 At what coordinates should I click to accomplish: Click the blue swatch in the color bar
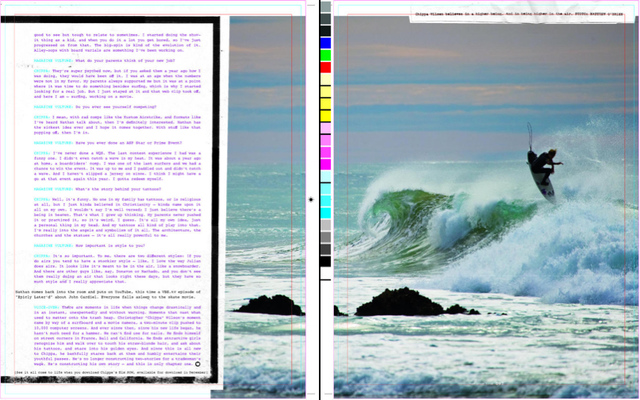(x=325, y=43)
